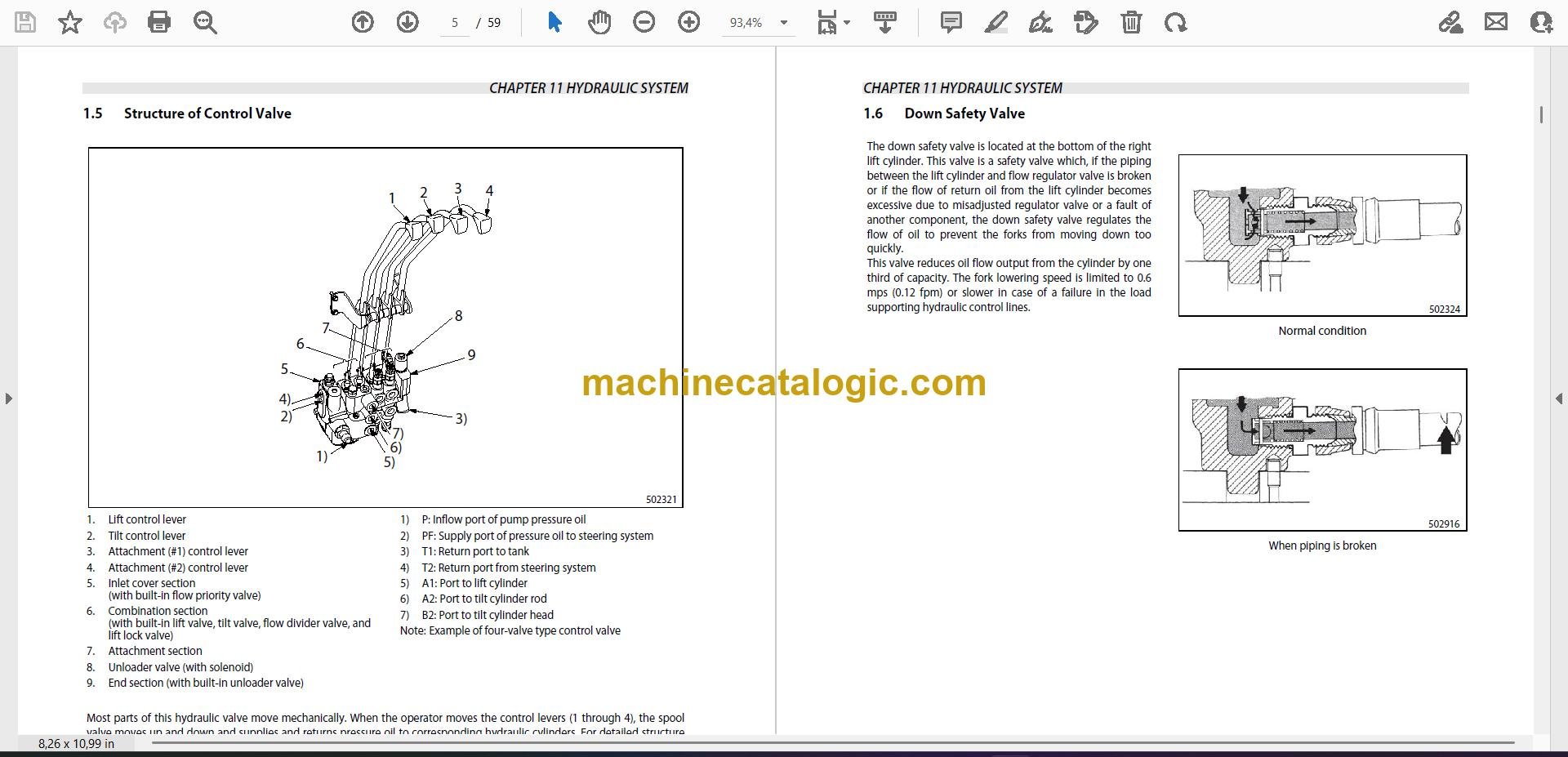
Task: Click 'A1: Port to lift cylinder'
Action: pyautogui.click(x=474, y=583)
